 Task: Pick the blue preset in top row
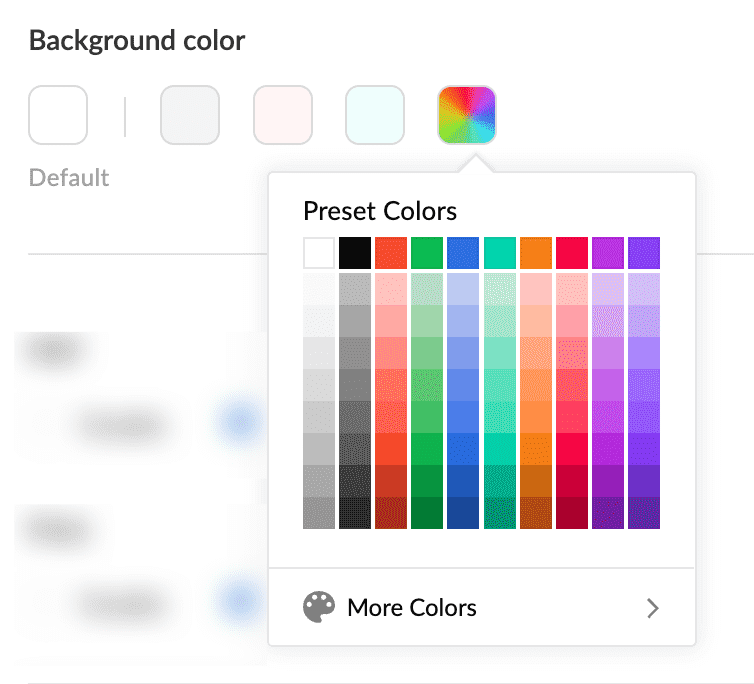coord(463,253)
